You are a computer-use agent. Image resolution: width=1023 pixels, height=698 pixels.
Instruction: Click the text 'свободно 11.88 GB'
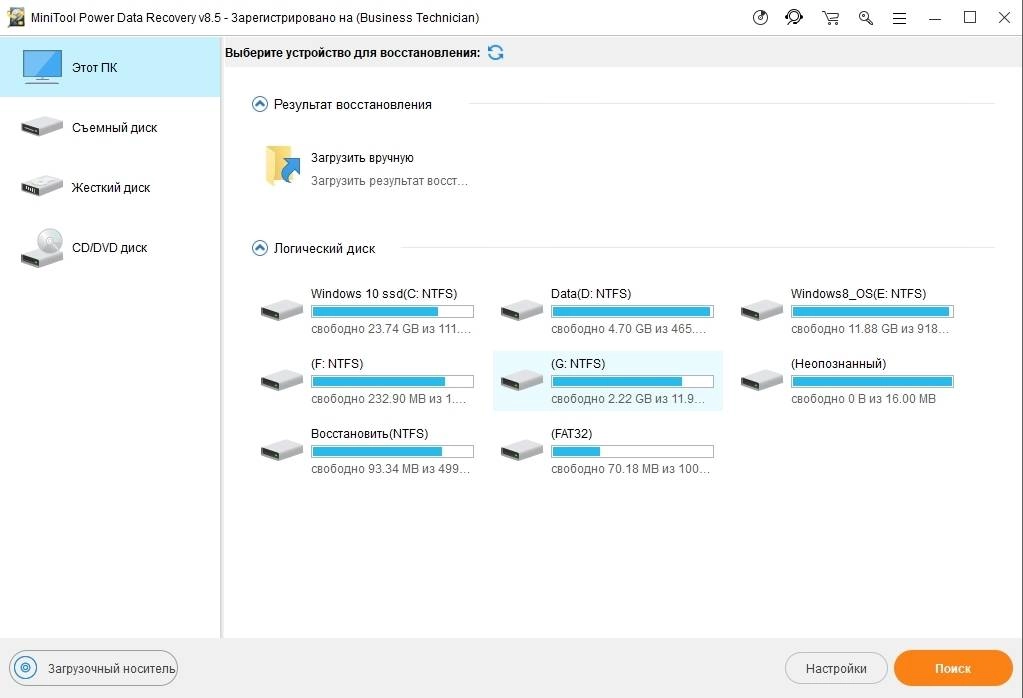point(844,329)
